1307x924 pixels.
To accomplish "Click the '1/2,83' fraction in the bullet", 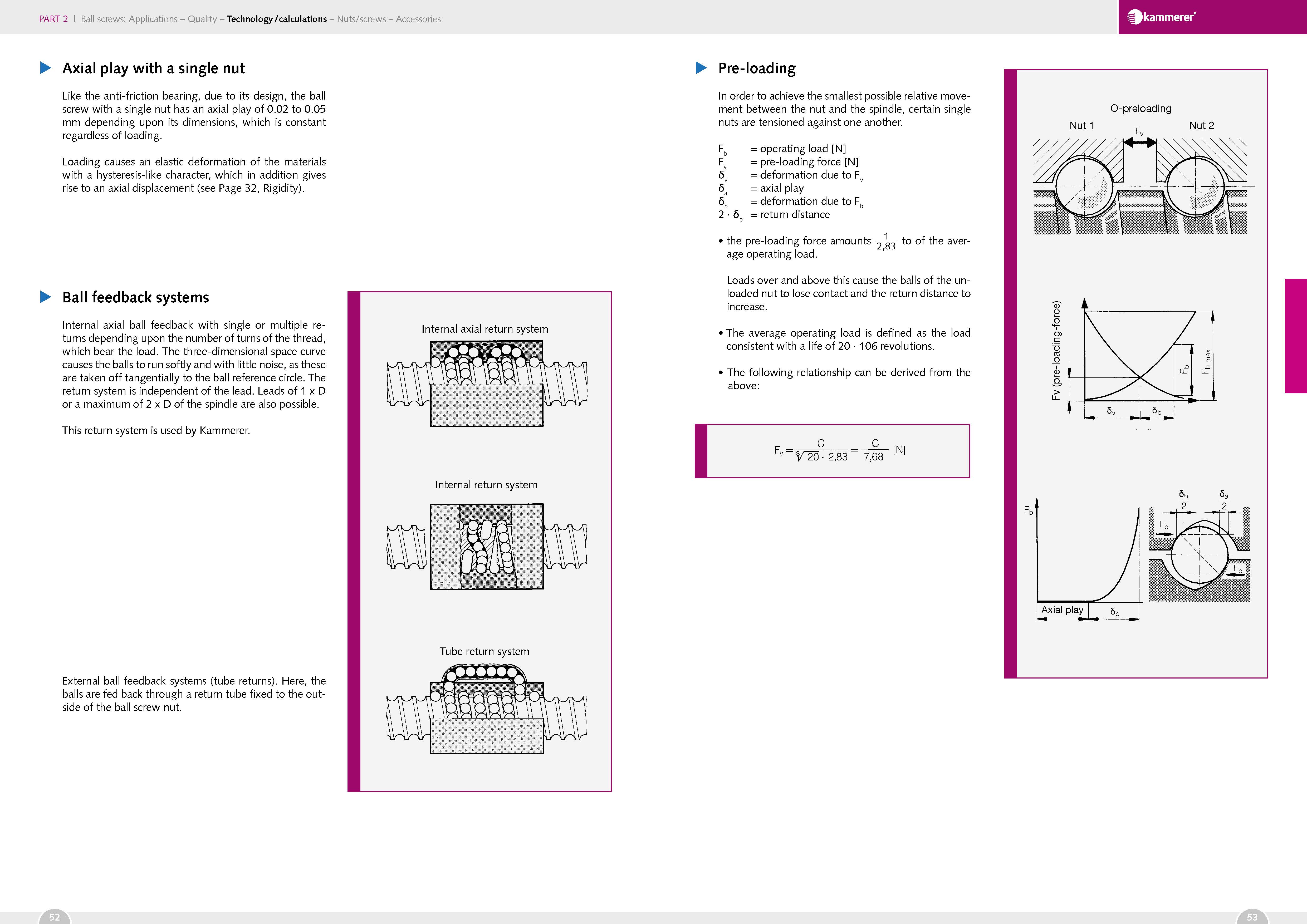I will [886, 241].
